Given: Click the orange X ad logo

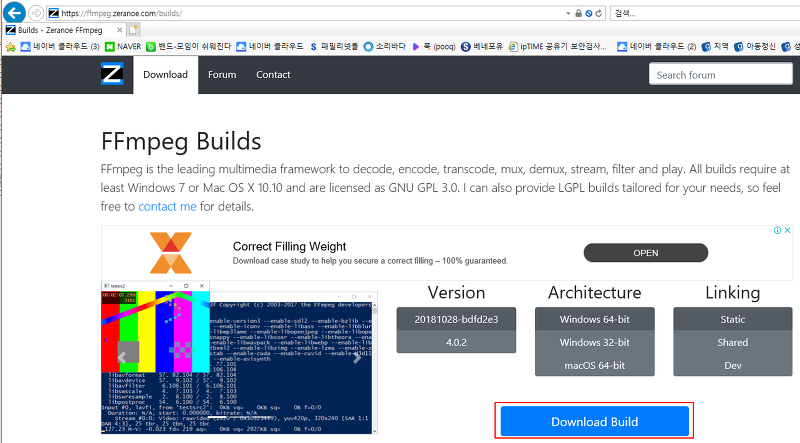Looking at the screenshot, I should coord(170,253).
